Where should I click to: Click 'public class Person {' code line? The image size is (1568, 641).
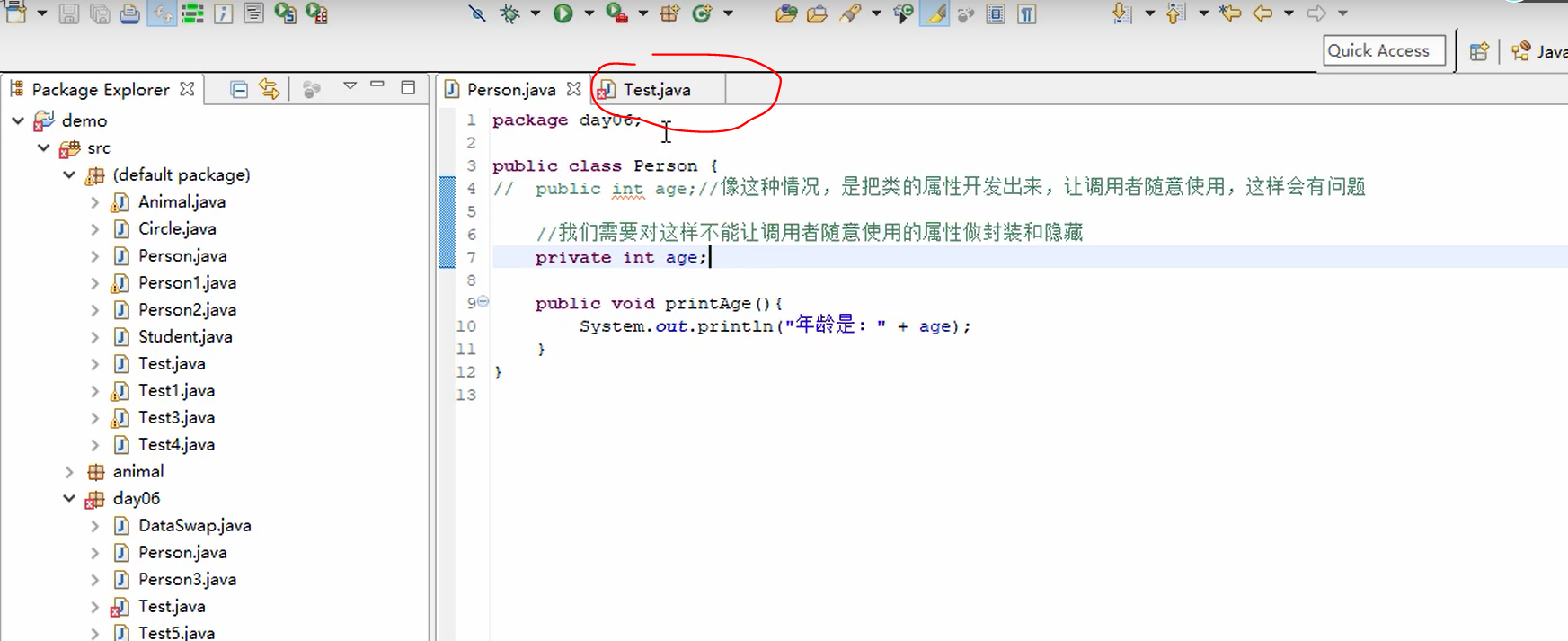tap(605, 165)
